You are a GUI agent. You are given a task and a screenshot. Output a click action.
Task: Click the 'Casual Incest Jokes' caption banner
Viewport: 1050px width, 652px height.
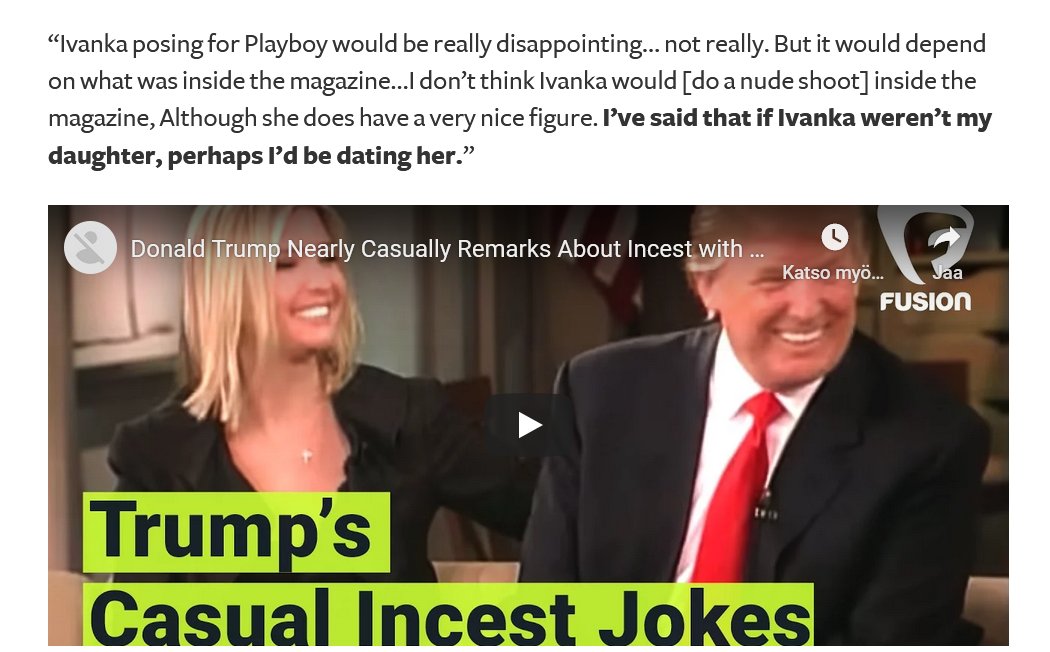pyautogui.click(x=448, y=615)
